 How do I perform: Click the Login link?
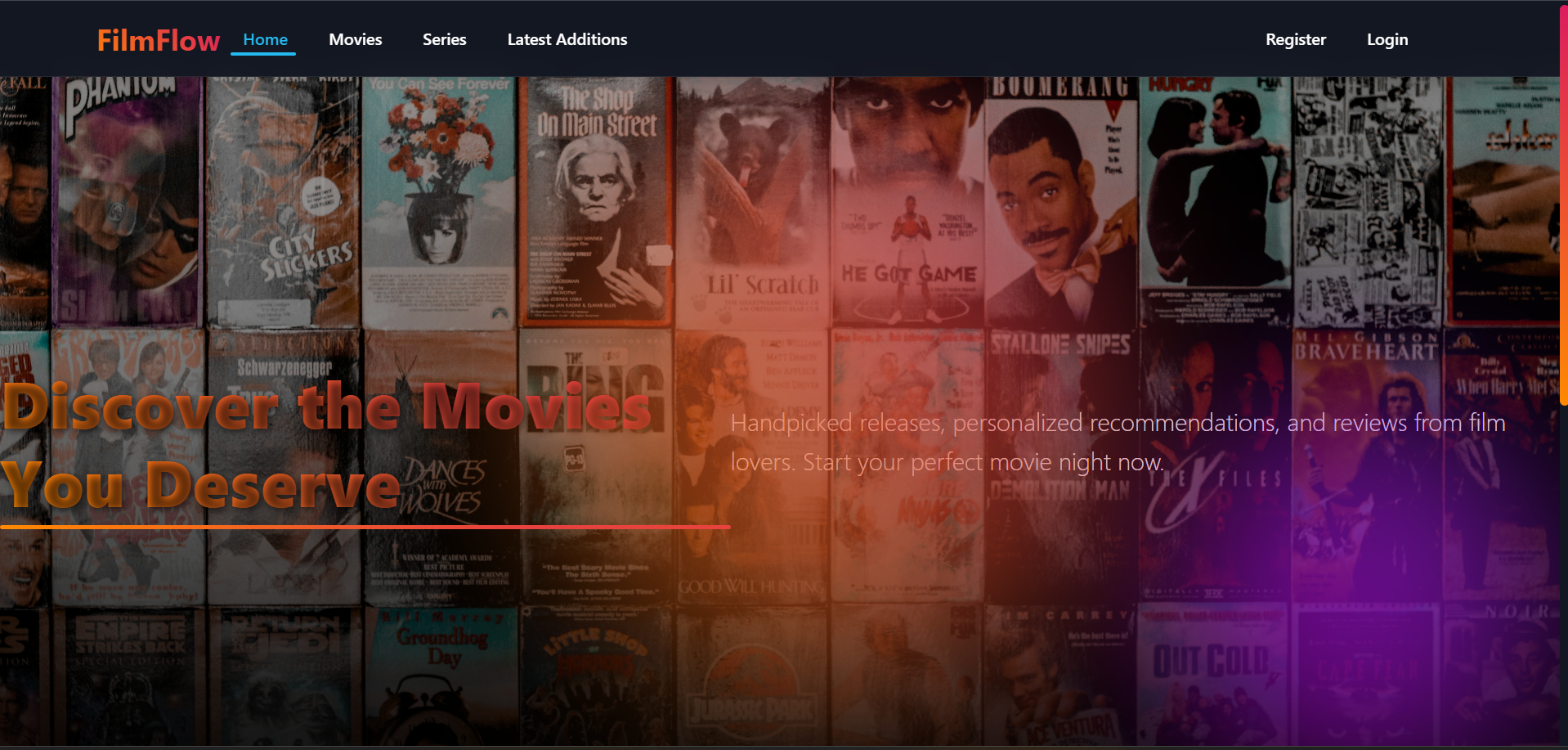click(1387, 40)
